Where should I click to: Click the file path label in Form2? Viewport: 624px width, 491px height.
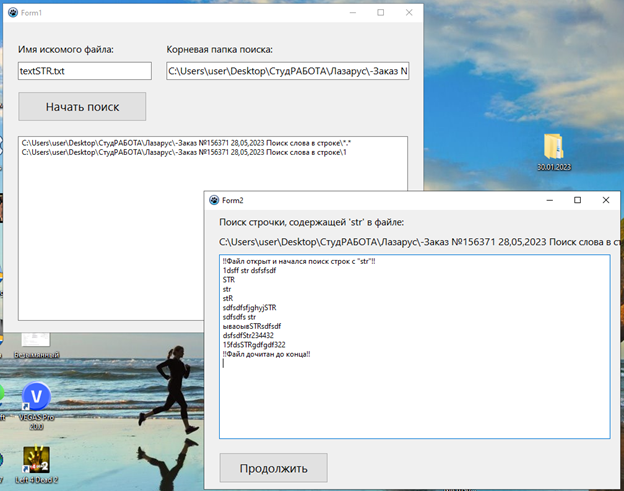click(419, 242)
